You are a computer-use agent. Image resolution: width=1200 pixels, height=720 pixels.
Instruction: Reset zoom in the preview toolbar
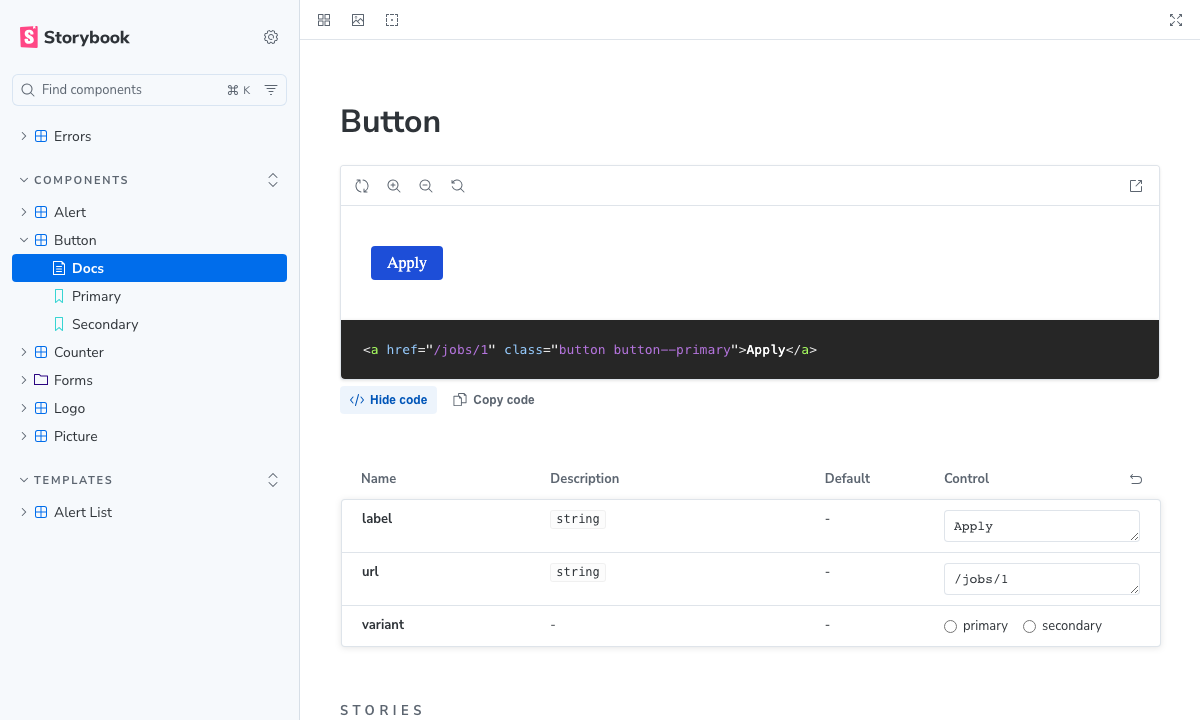point(458,186)
